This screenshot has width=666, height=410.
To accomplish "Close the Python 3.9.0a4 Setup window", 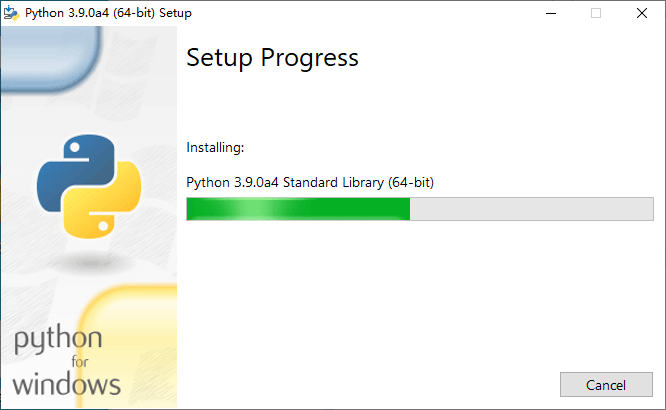I will [642, 13].
